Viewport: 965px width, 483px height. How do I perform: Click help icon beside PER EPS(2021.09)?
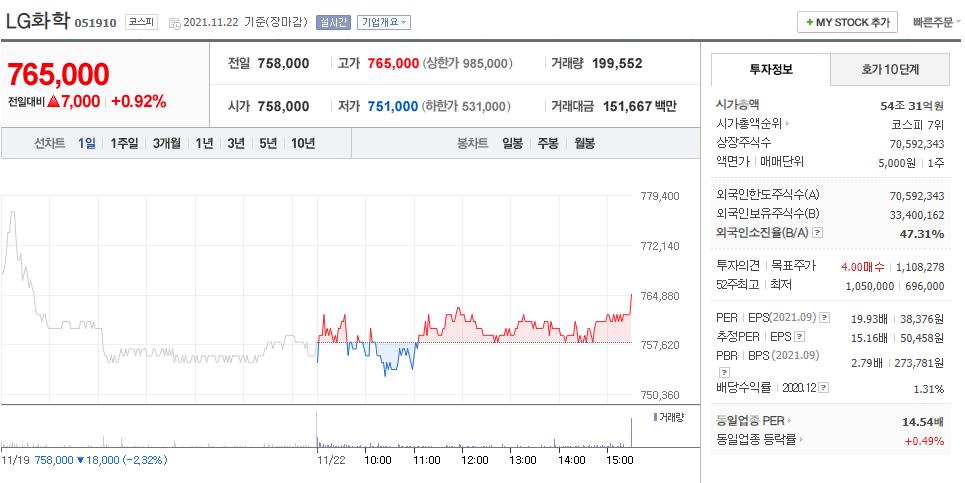tap(825, 318)
